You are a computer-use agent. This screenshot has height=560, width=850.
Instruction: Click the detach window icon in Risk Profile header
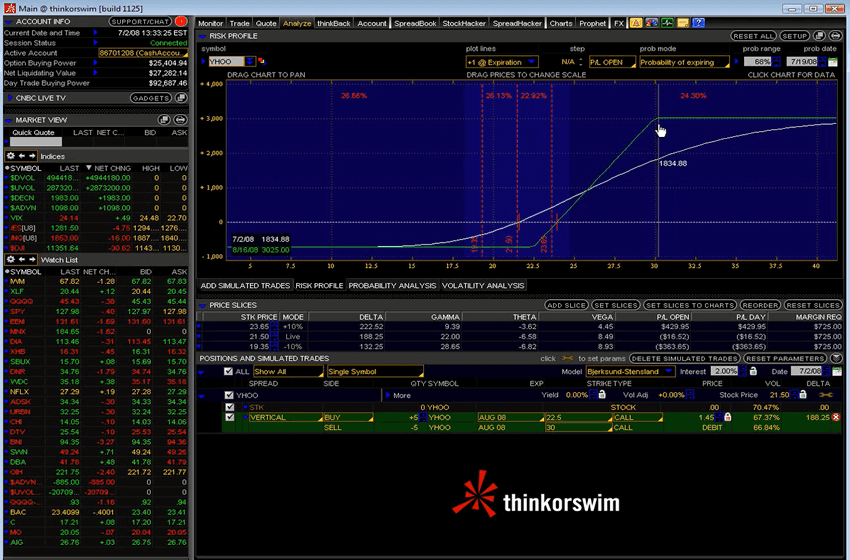(819, 36)
